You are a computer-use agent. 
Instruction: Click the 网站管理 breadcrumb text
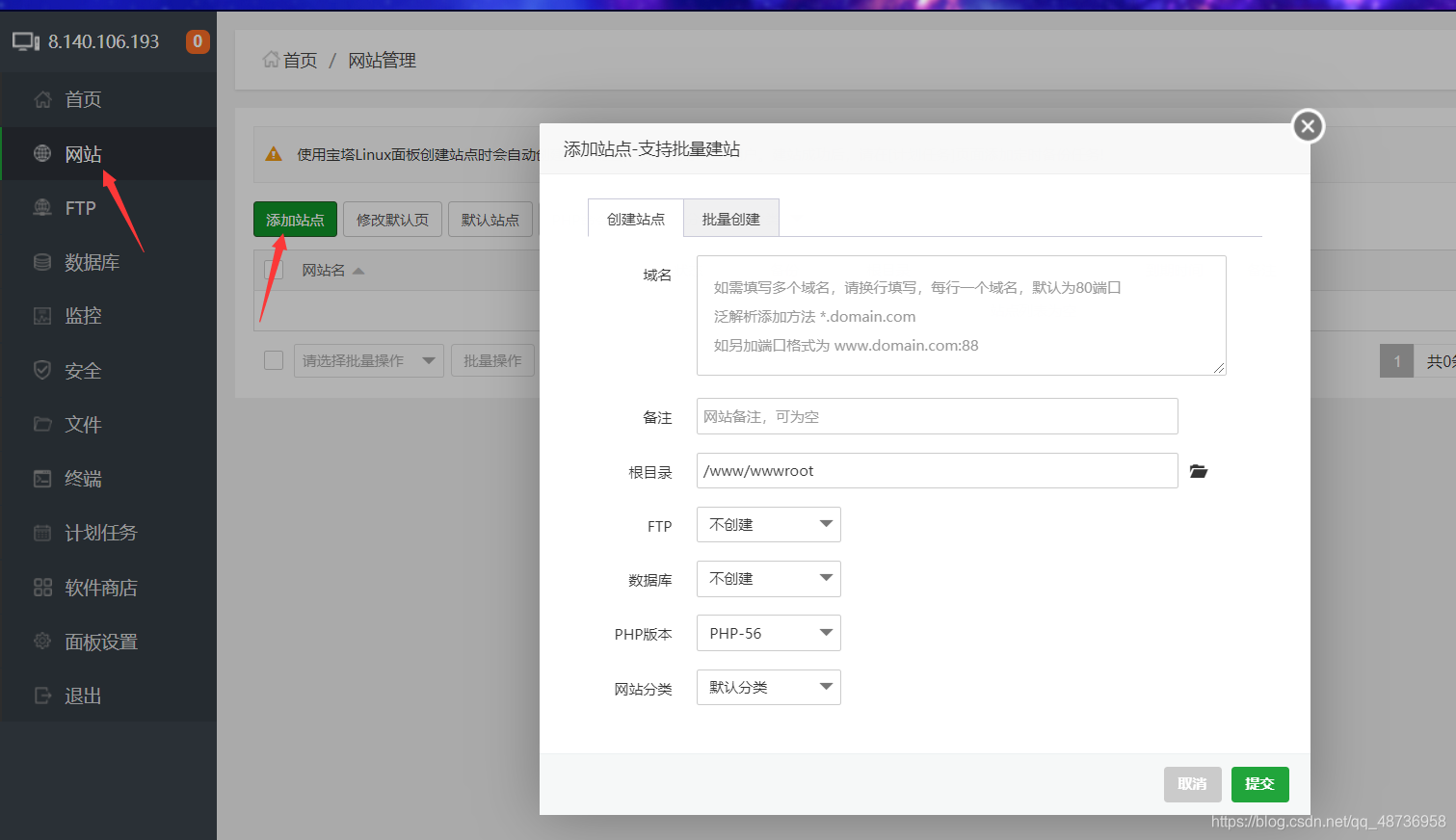click(x=382, y=60)
